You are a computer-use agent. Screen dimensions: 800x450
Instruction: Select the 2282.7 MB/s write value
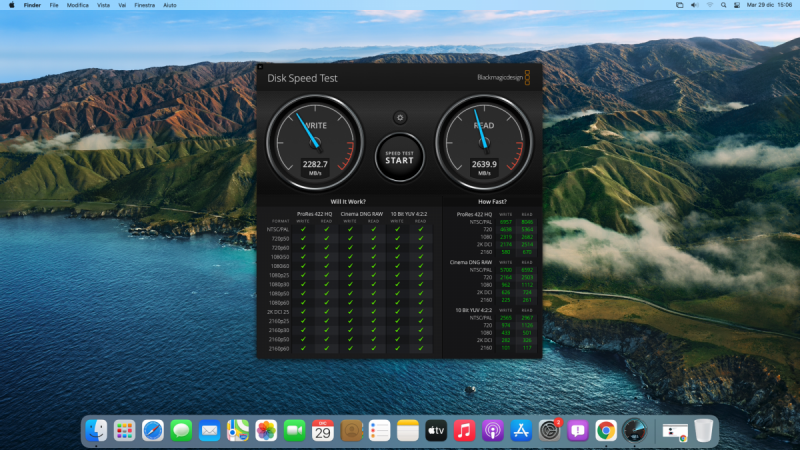coord(315,164)
